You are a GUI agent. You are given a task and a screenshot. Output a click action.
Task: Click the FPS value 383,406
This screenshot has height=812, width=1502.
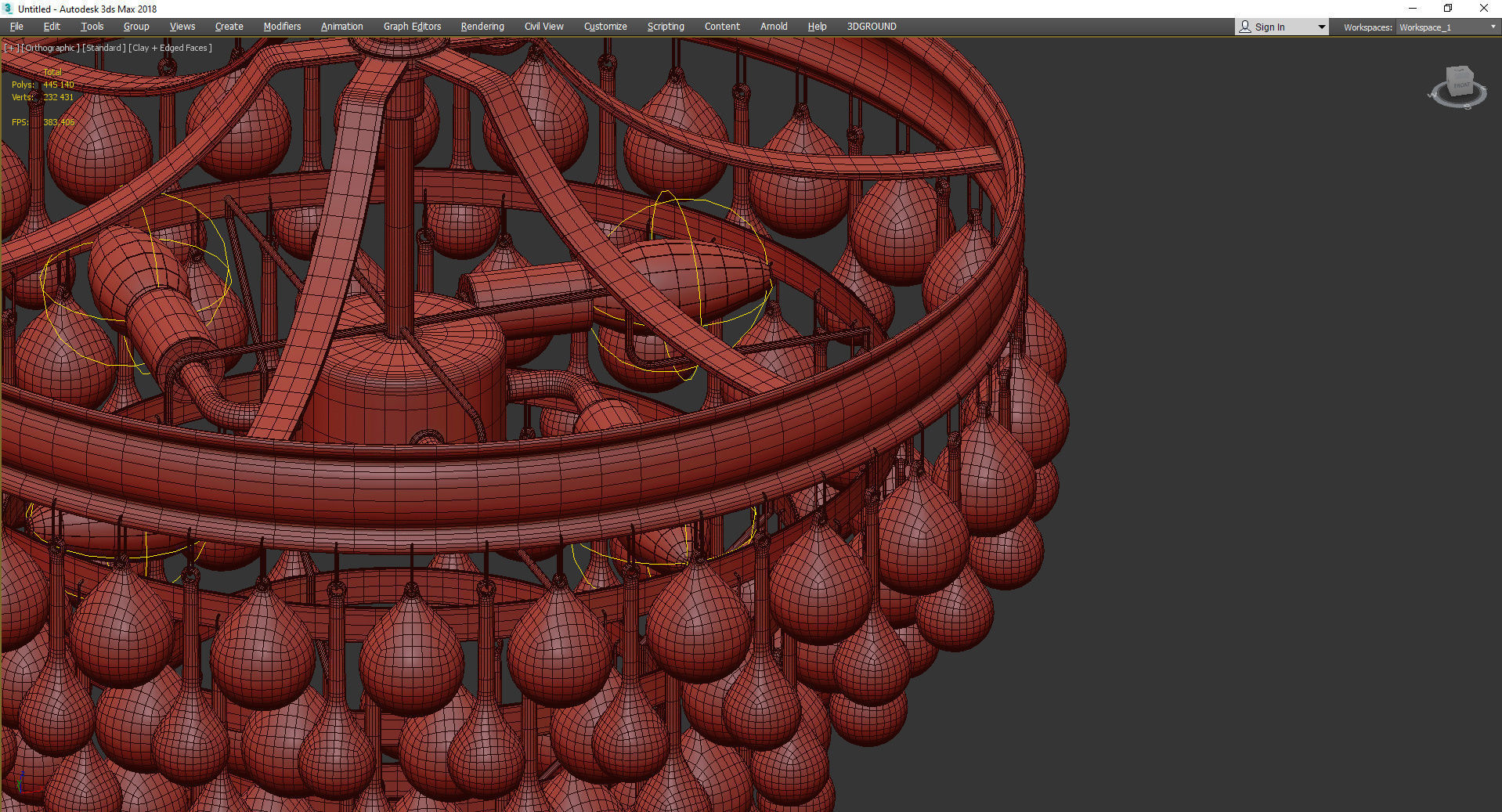pyautogui.click(x=60, y=122)
